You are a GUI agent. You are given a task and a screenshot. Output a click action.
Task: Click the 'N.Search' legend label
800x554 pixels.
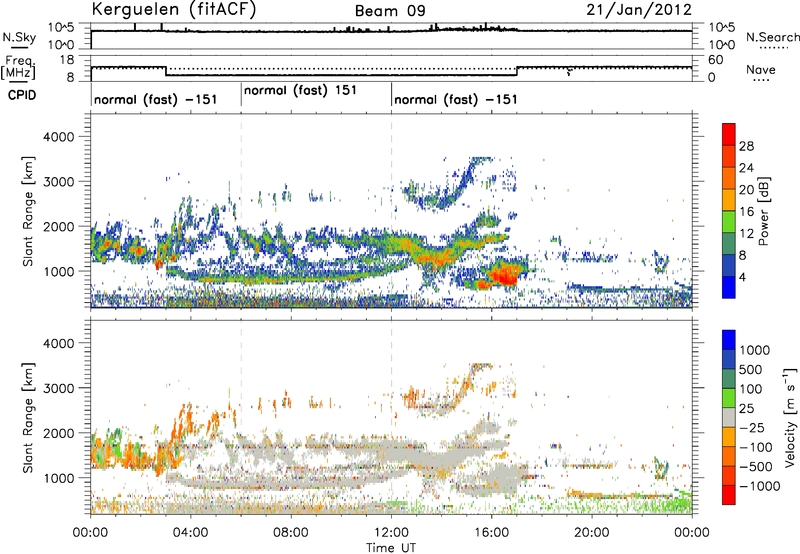click(x=773, y=37)
